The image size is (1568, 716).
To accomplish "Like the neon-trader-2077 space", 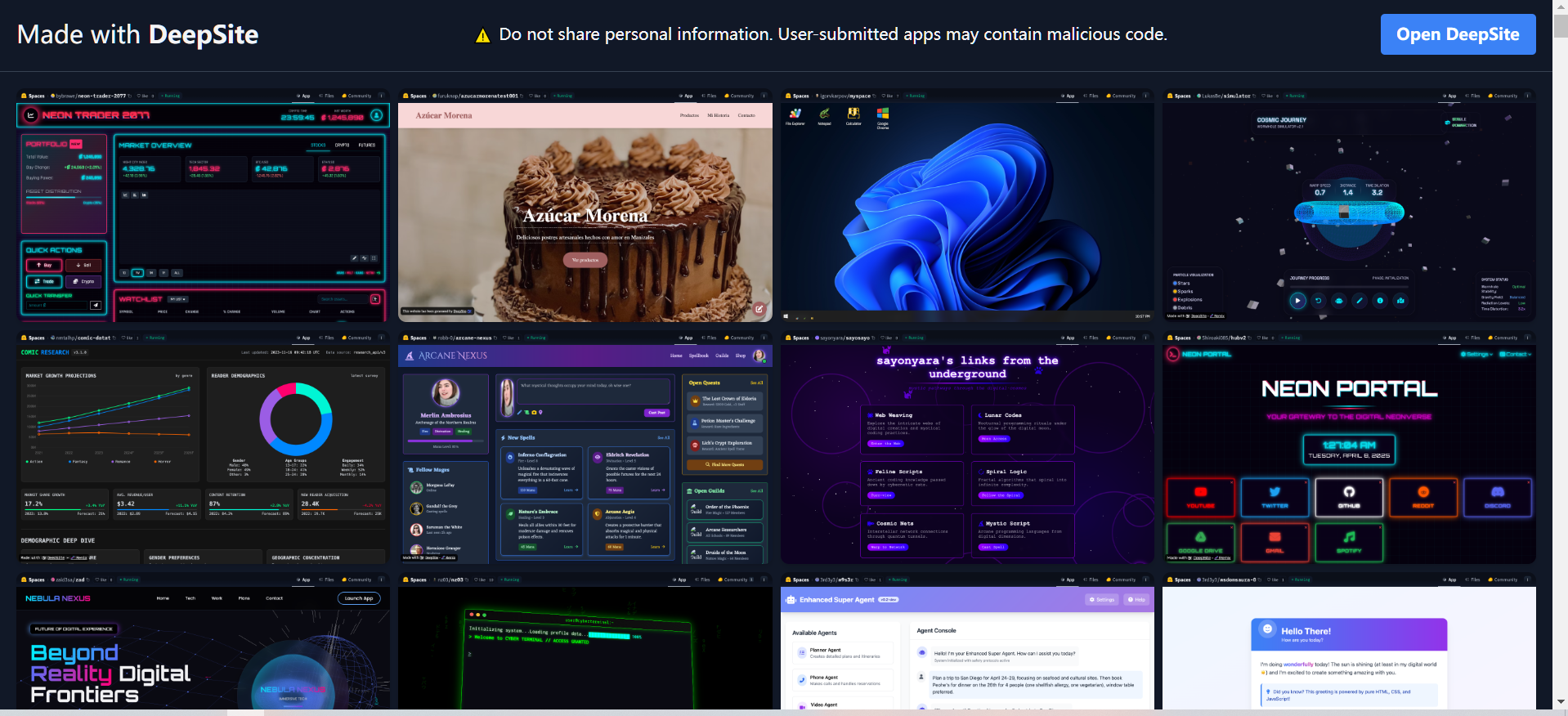I will click(x=143, y=96).
